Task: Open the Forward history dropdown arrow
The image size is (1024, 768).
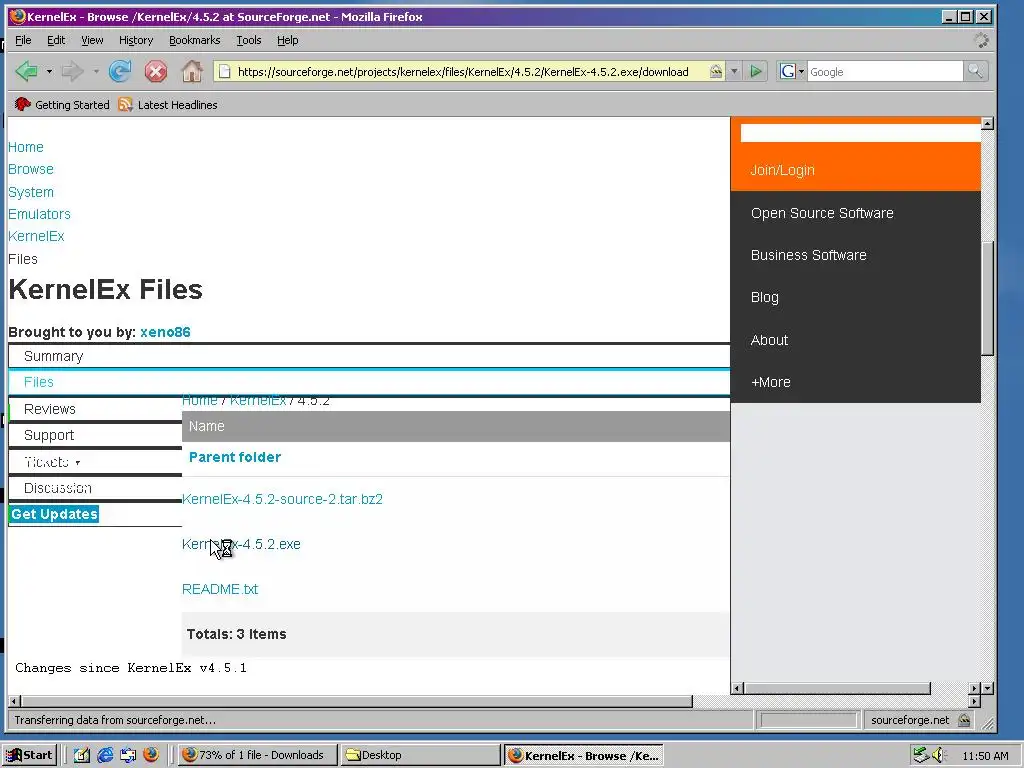Action: tap(95, 71)
